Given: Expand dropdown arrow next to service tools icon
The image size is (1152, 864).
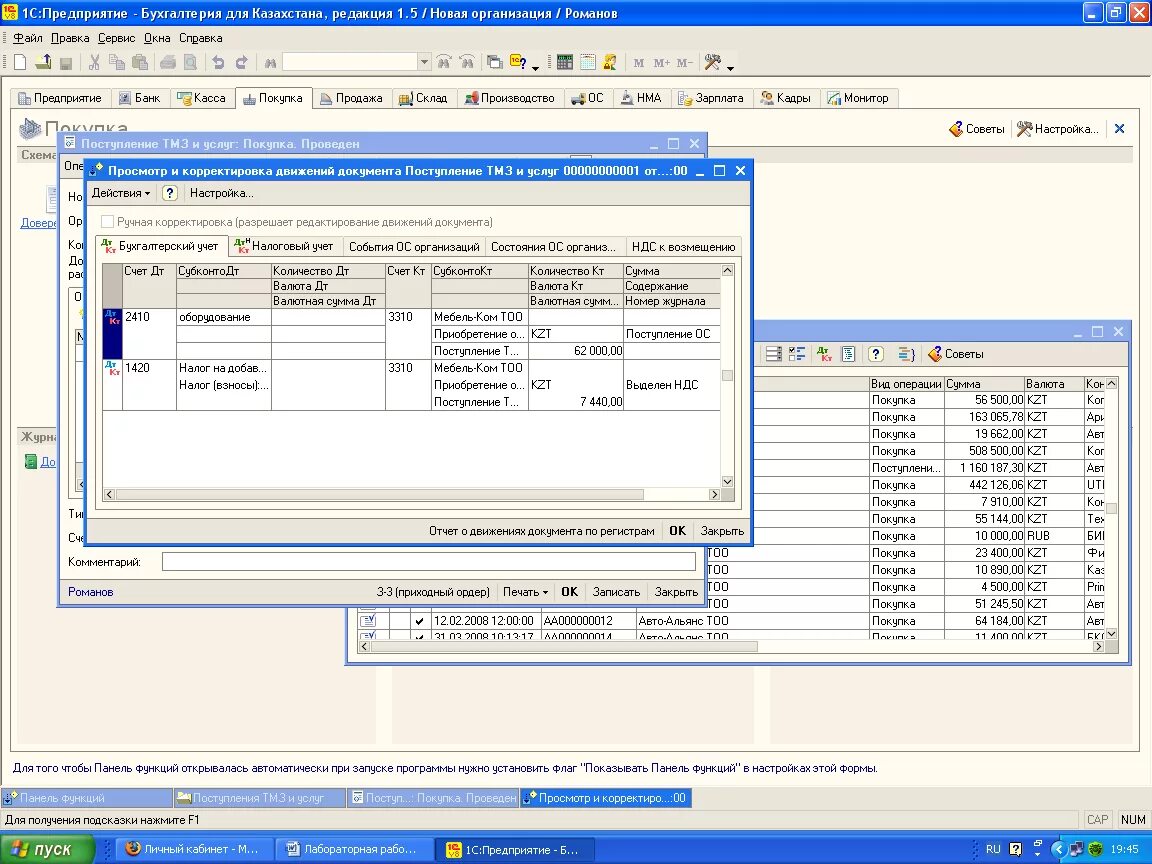Looking at the screenshot, I should pos(730,68).
